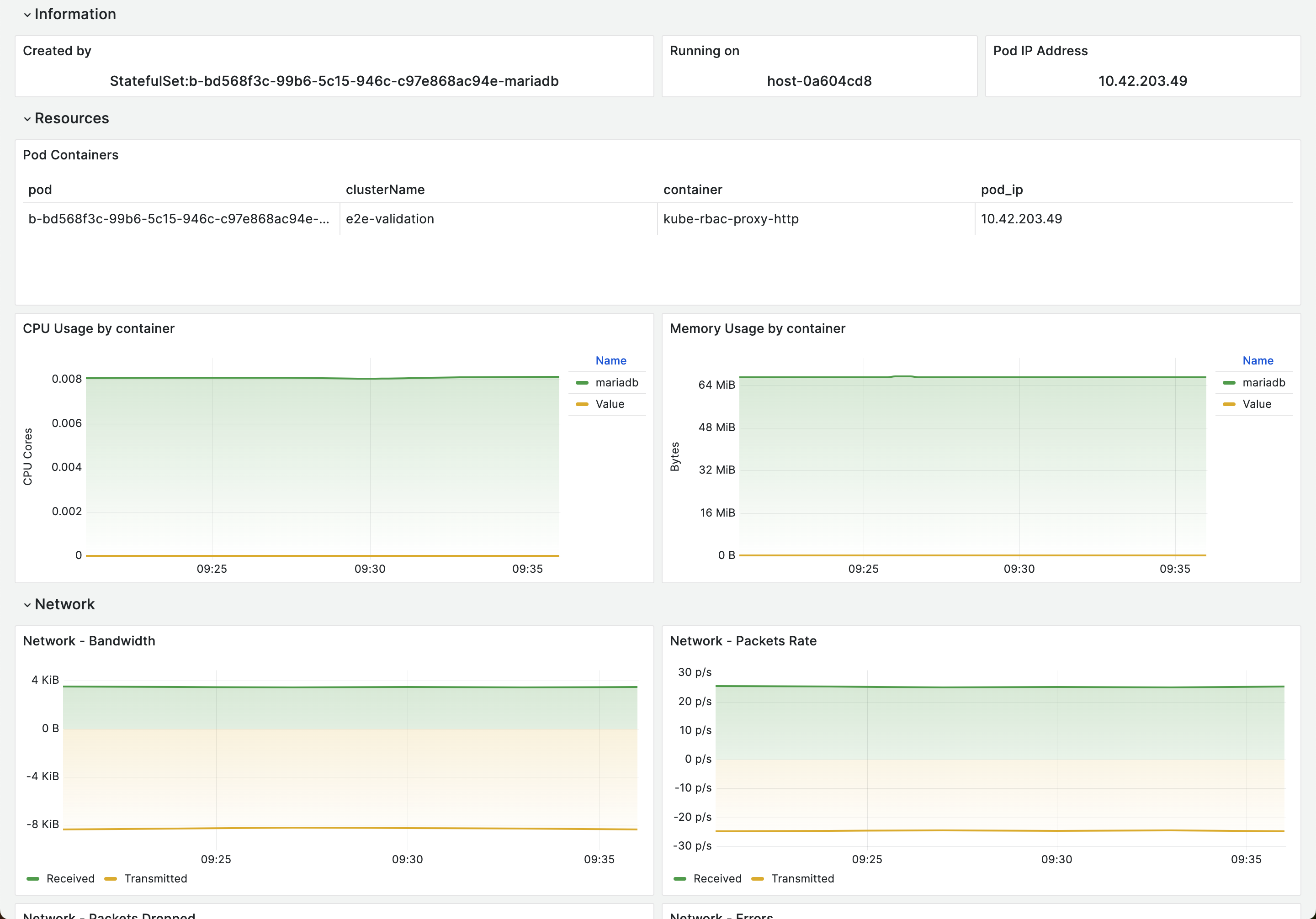Viewport: 1316px width, 919px height.
Task: Sort CPU Usage legend by Name header
Action: [610, 361]
